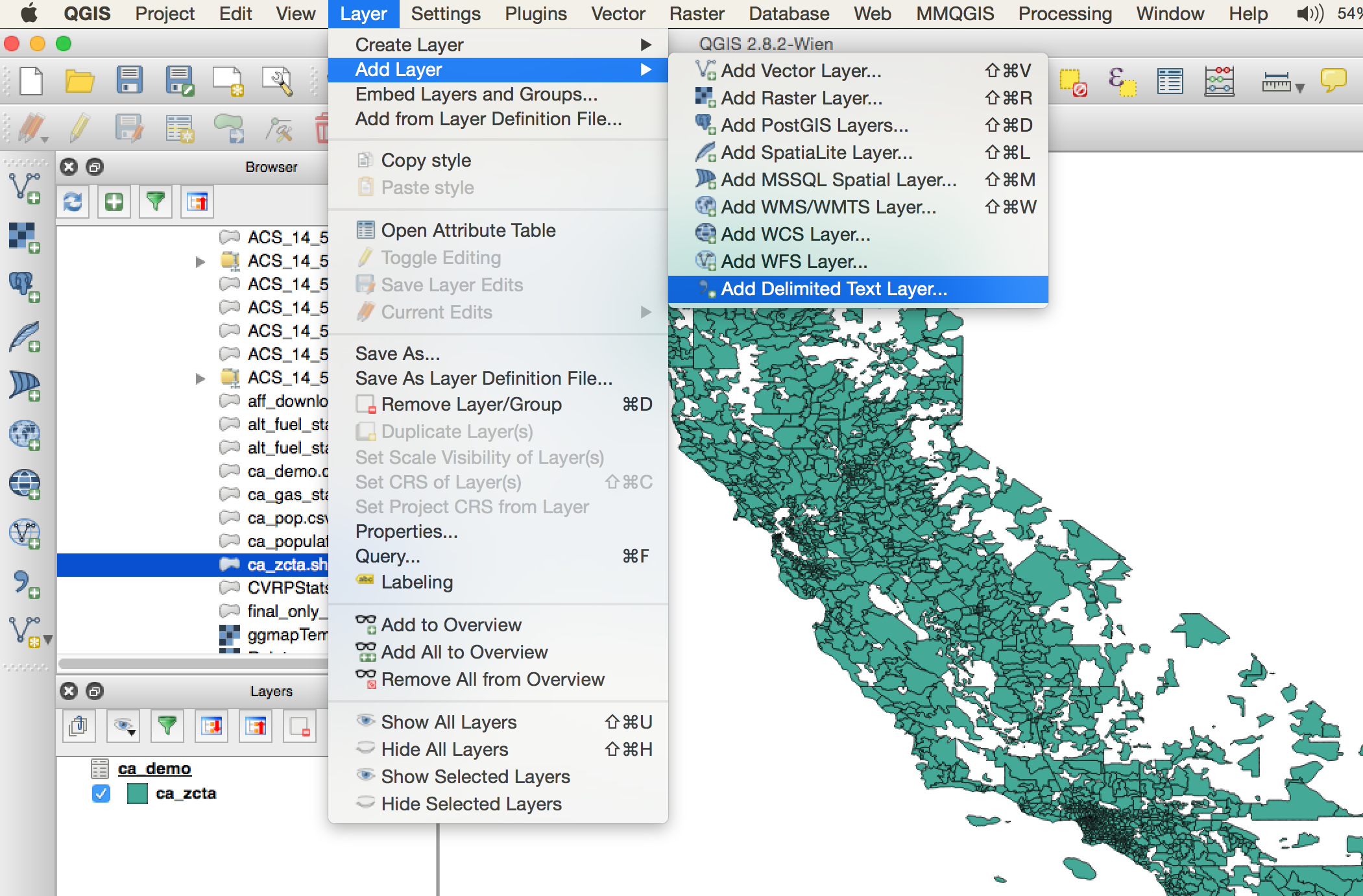The image size is (1363, 896).
Task: Open the Measure tool dropdown arrow
Action: [1299, 88]
